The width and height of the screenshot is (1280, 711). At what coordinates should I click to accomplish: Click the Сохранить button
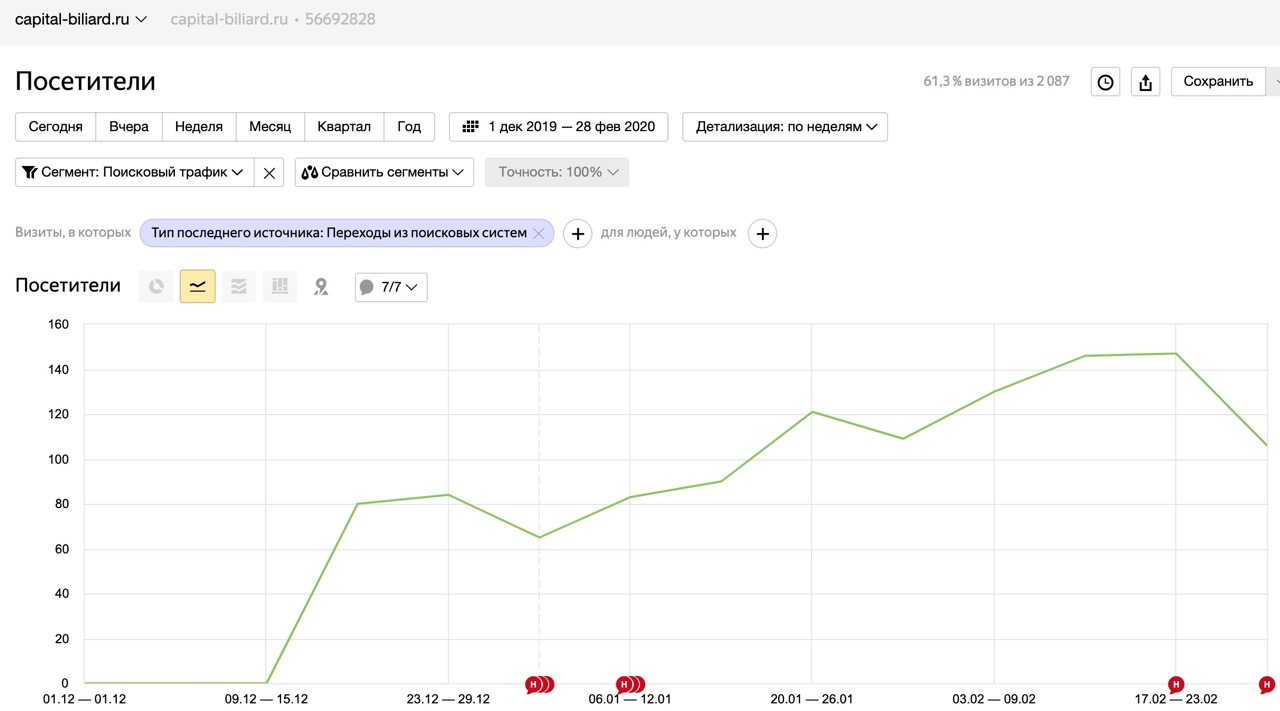tap(1218, 82)
